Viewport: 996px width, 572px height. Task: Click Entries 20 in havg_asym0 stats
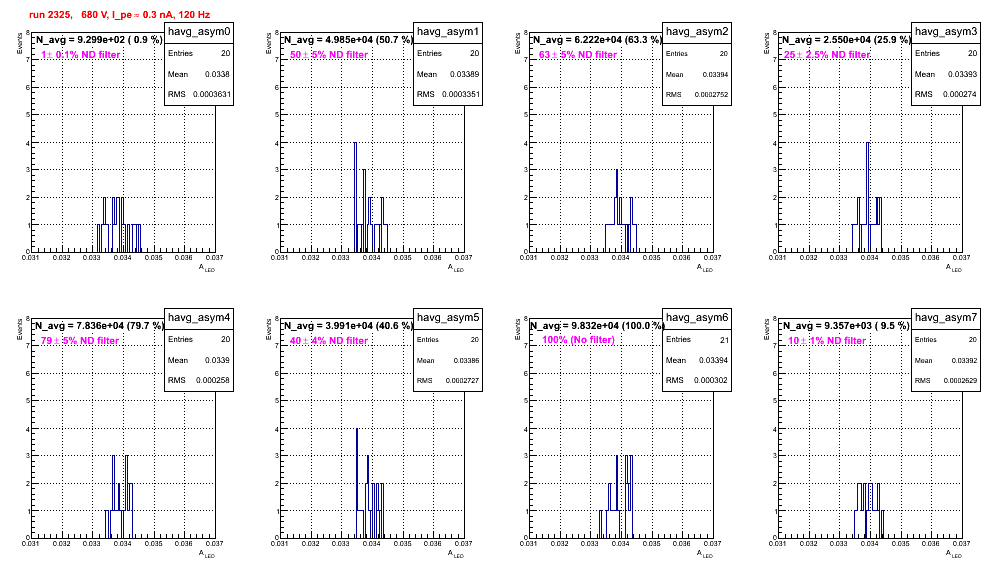[x=199, y=53]
